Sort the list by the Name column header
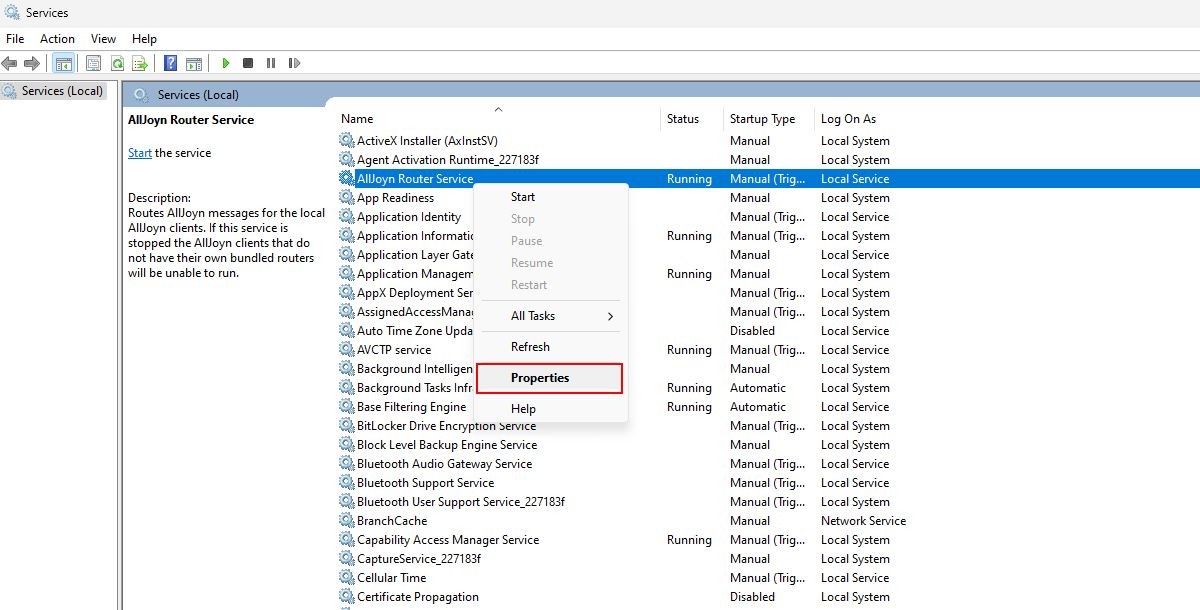This screenshot has width=1200, height=610. 497,118
